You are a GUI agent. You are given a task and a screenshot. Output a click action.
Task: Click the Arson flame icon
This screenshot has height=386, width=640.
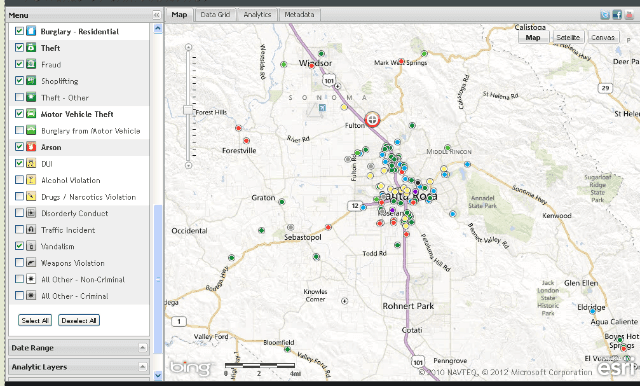[31, 147]
